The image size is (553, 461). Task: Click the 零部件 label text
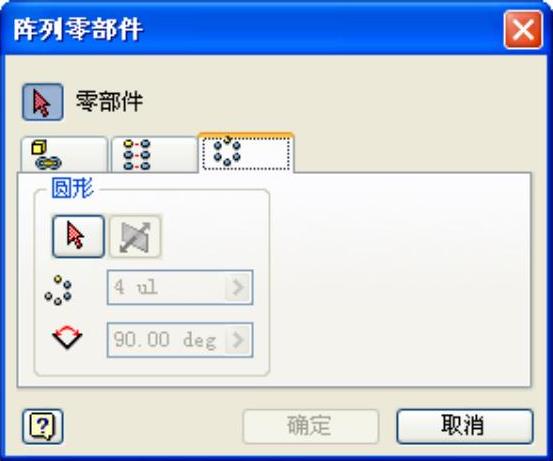pyautogui.click(x=109, y=102)
